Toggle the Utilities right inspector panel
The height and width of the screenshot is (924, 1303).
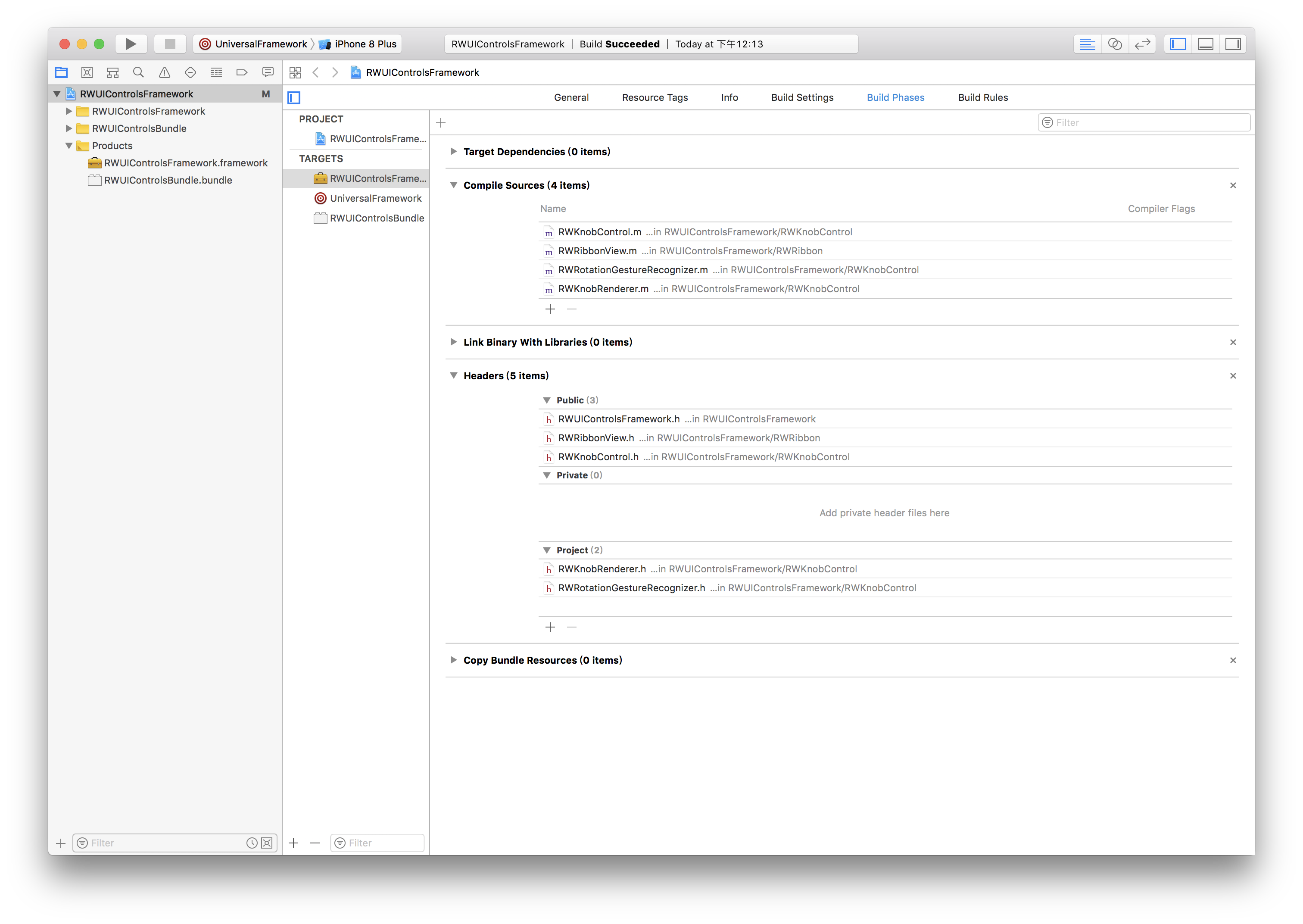click(x=1232, y=44)
